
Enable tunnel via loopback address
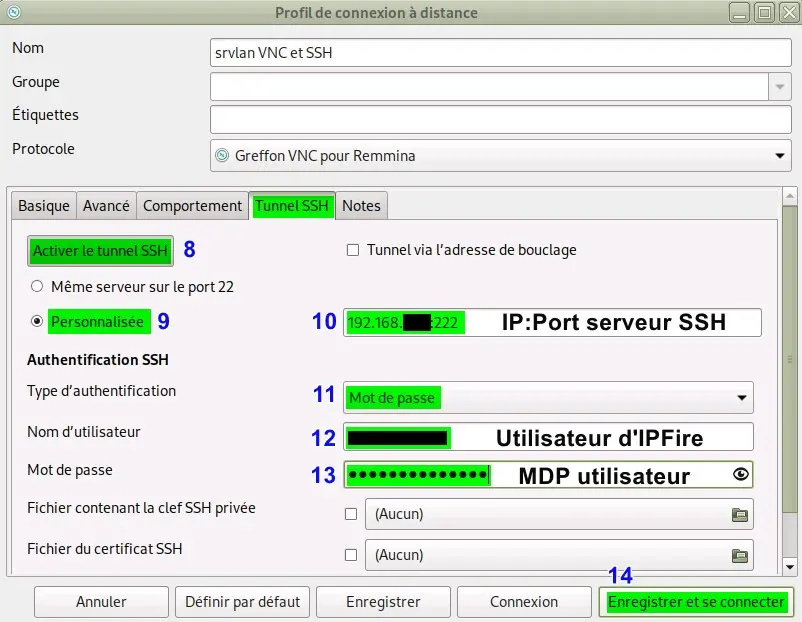pyautogui.click(x=352, y=250)
